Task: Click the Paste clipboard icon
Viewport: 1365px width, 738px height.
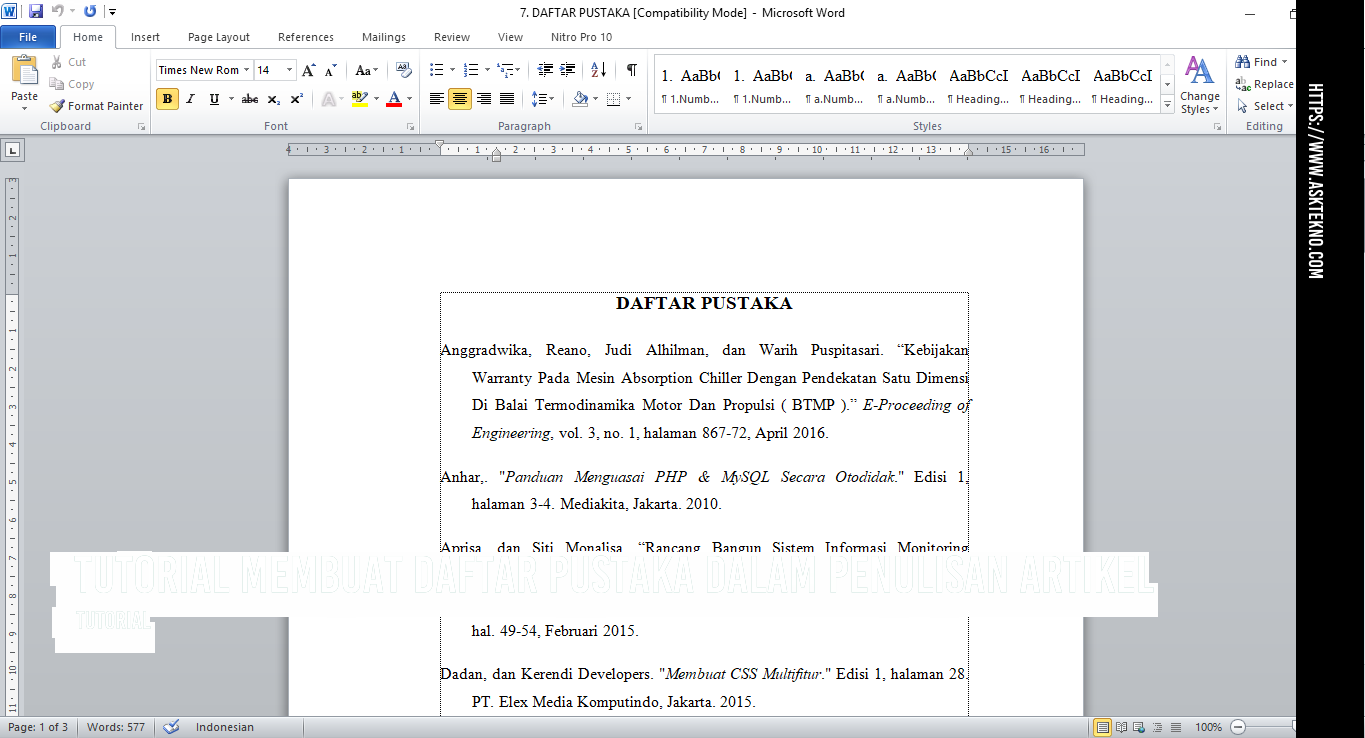Action: coord(24,71)
